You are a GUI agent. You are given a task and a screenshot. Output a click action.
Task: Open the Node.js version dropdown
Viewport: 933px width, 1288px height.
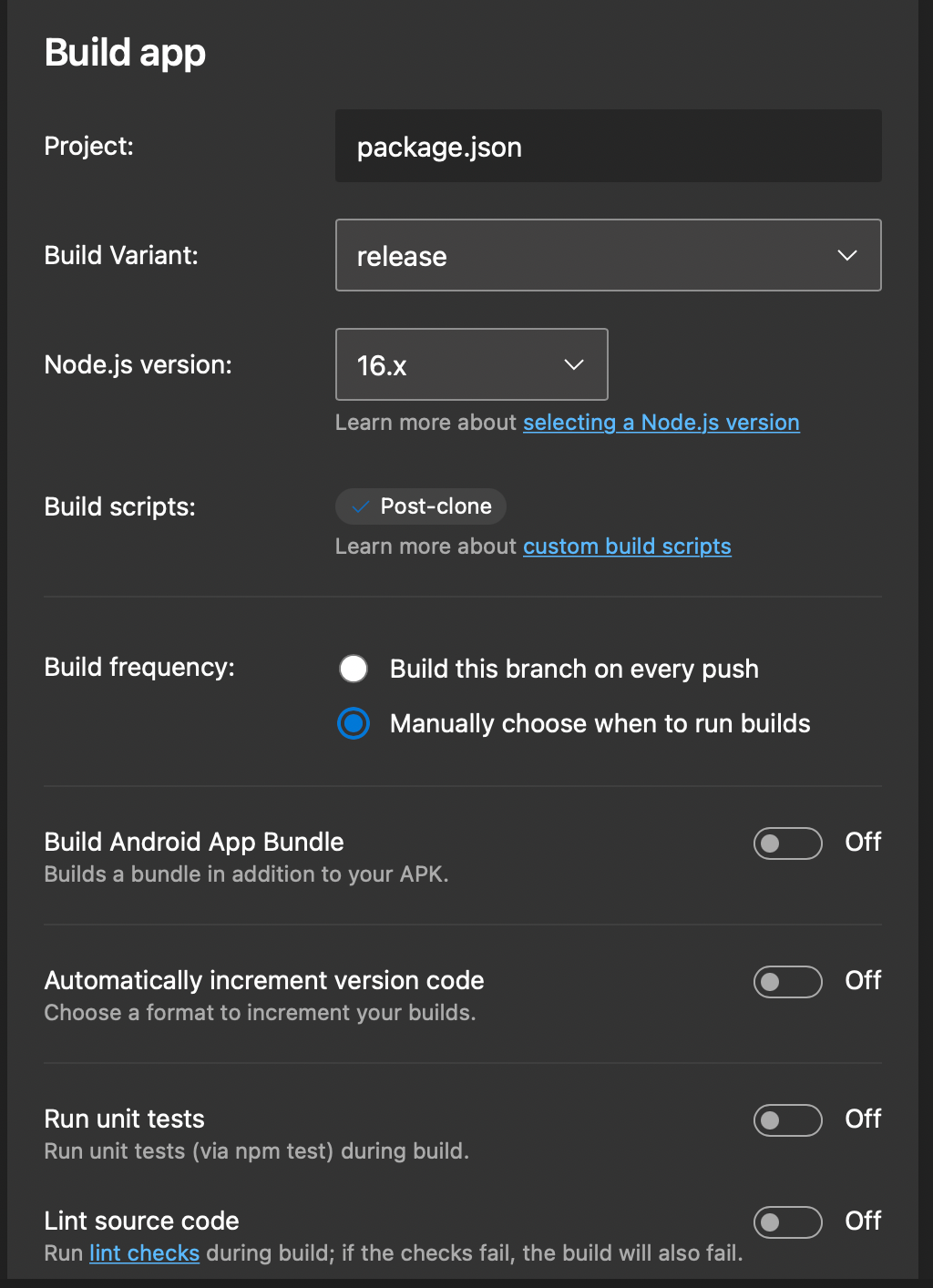[x=471, y=364]
